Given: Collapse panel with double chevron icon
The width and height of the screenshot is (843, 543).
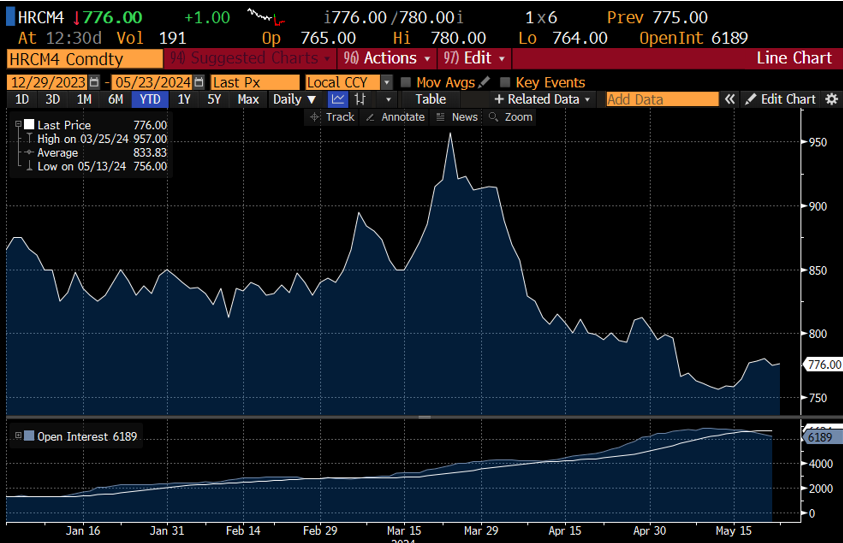Looking at the screenshot, I should (x=730, y=99).
